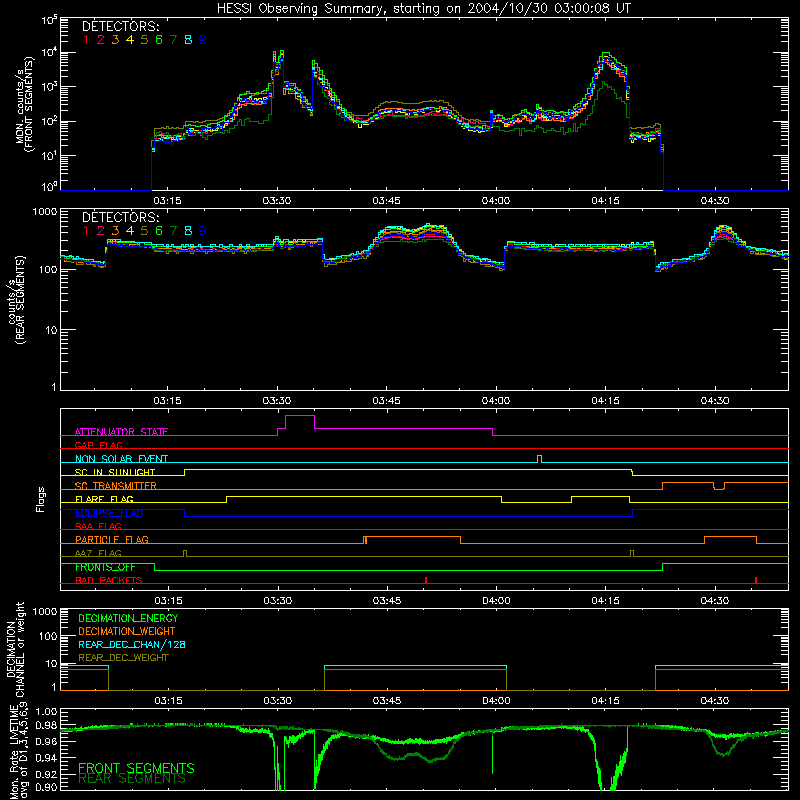This screenshot has width=800, height=800.
Task: Select detector 8 in the rear-segments legend
Action: pyautogui.click(x=188, y=231)
